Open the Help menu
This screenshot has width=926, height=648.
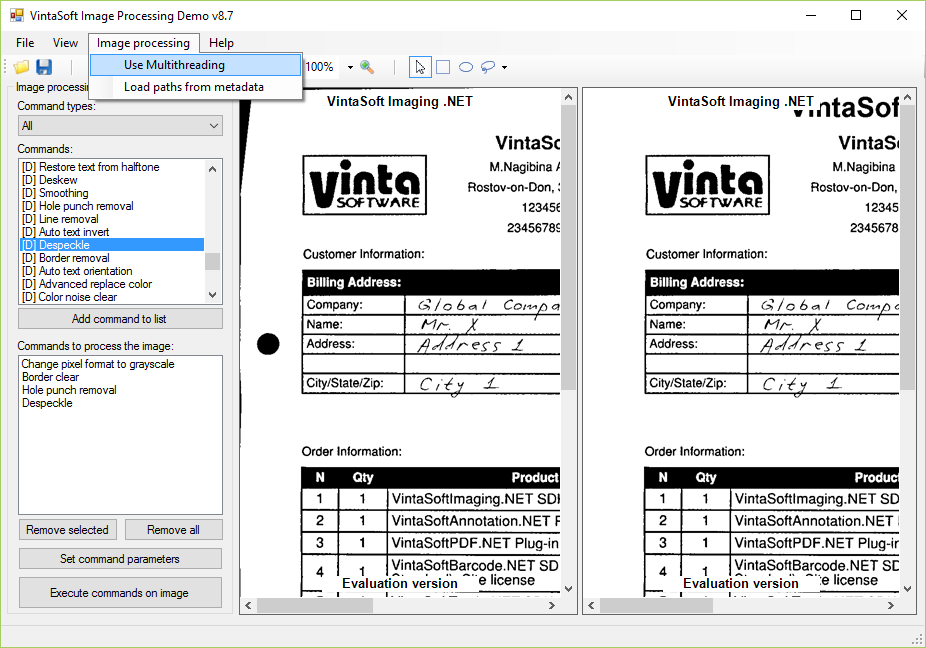pyautogui.click(x=221, y=43)
